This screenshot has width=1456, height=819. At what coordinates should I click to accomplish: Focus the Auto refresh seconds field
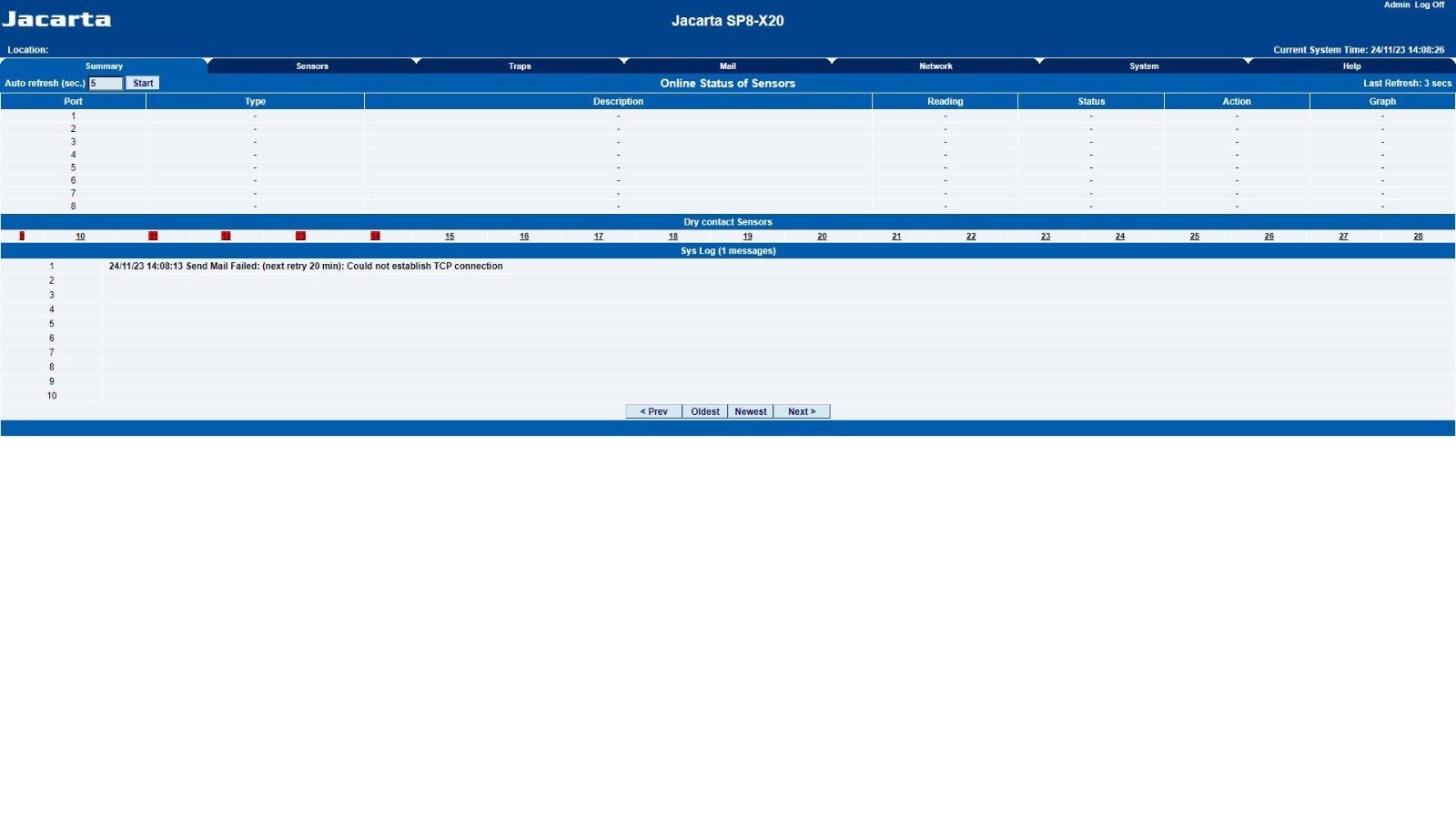click(106, 83)
